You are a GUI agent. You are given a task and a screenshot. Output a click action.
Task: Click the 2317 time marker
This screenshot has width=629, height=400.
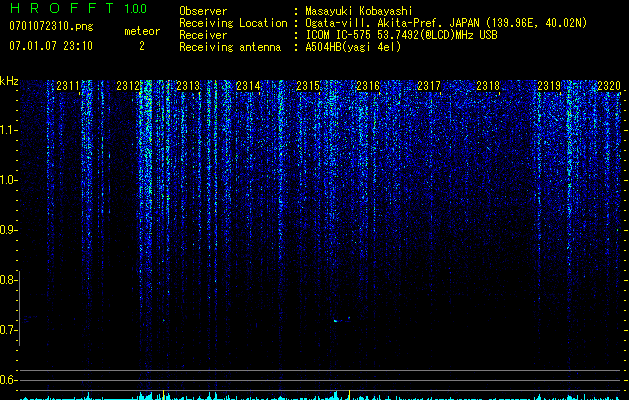point(428,86)
